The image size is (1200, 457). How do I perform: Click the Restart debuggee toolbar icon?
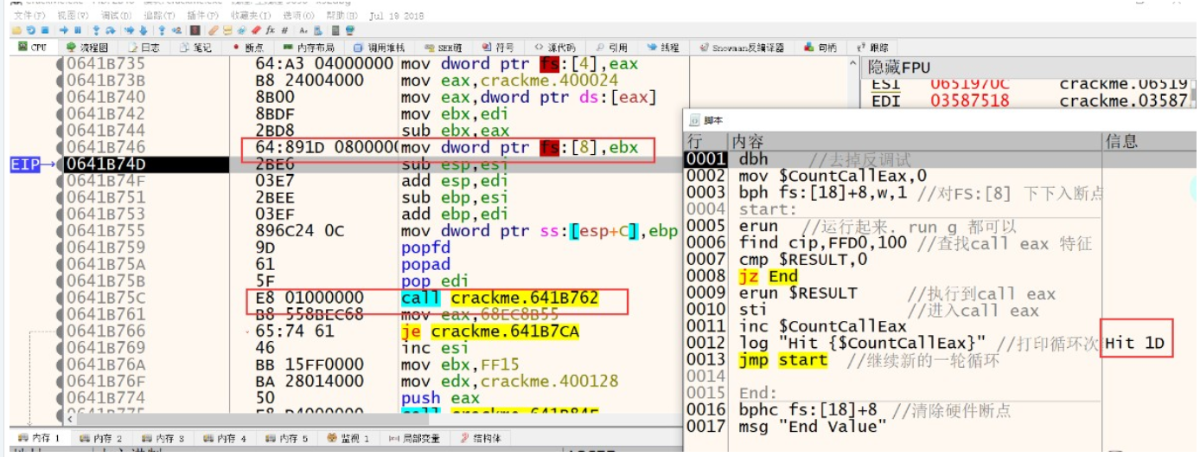(31, 30)
